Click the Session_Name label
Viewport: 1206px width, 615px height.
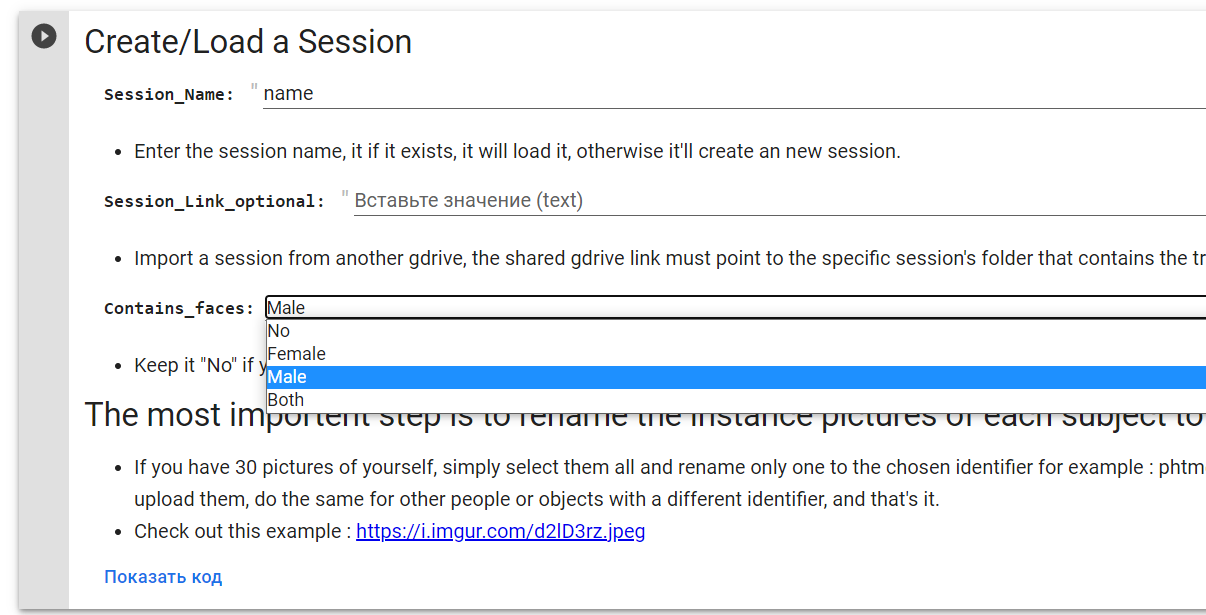point(169,95)
